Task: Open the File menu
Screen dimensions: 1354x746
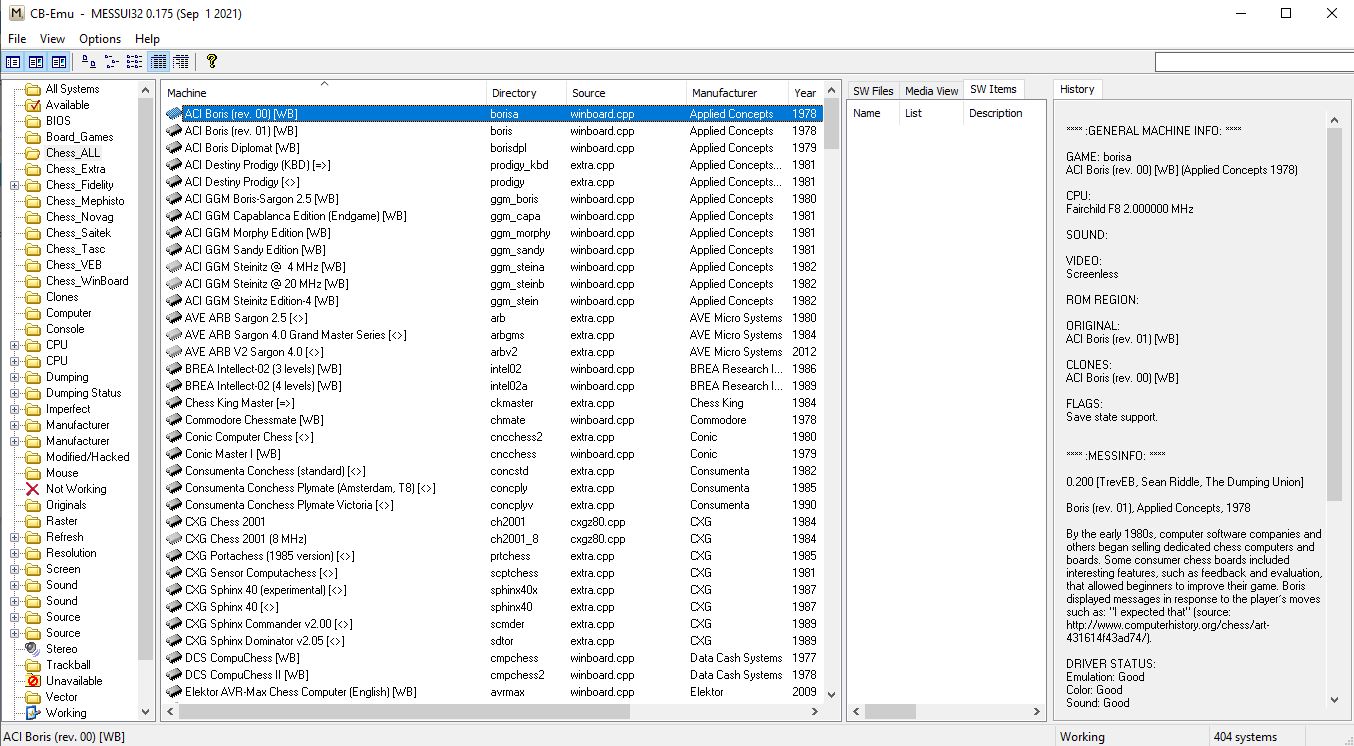Action: tap(17, 39)
